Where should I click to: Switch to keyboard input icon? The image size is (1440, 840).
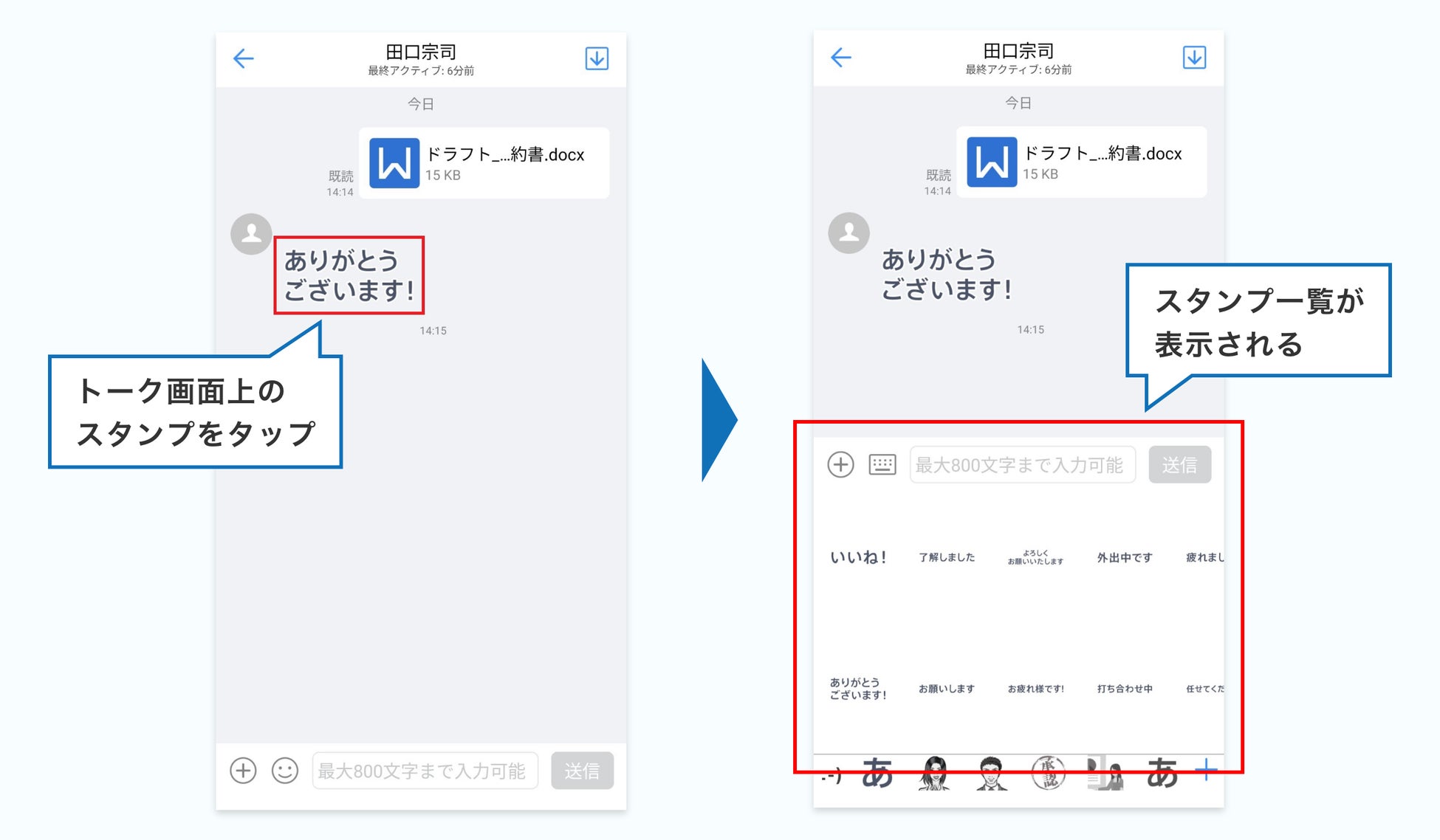[x=882, y=464]
